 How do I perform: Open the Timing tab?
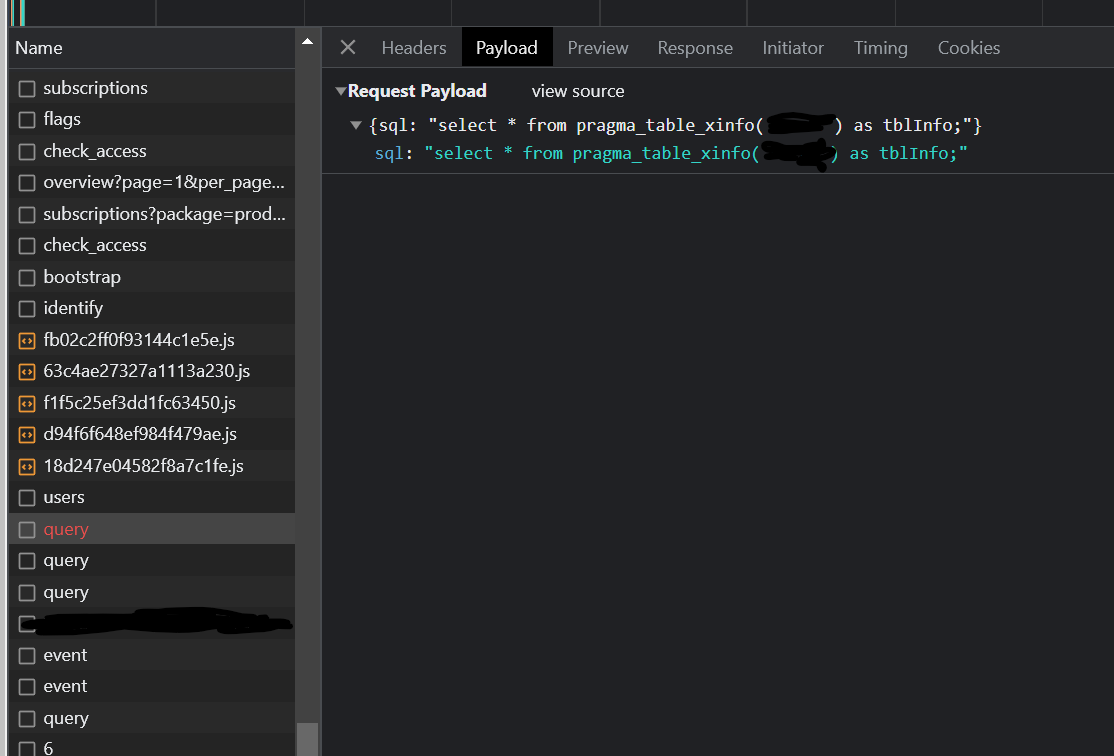880,48
